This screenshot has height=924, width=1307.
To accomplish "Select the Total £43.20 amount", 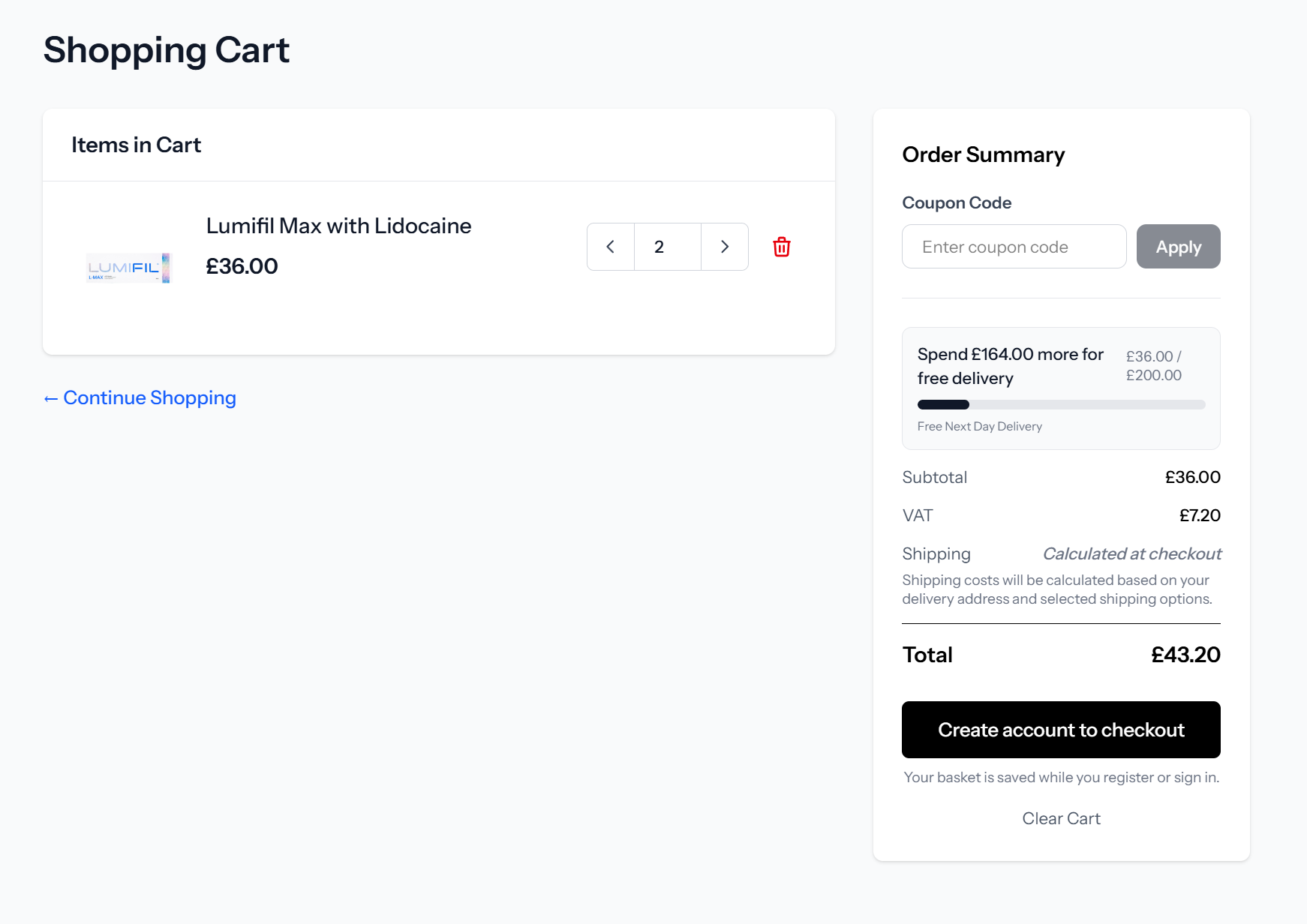I will pyautogui.click(x=1185, y=655).
